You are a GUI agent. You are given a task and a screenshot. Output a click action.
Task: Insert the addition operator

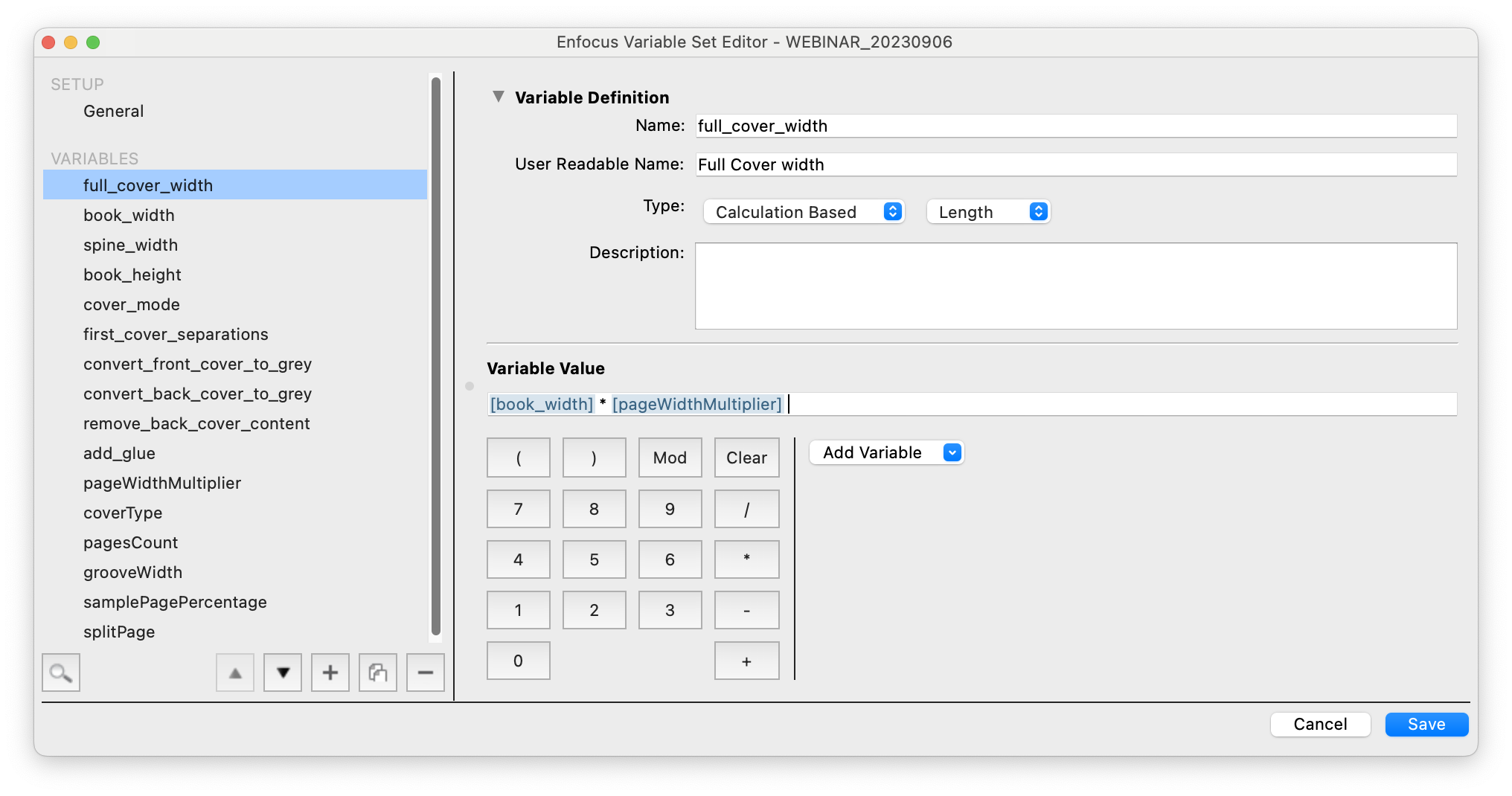[x=747, y=661]
